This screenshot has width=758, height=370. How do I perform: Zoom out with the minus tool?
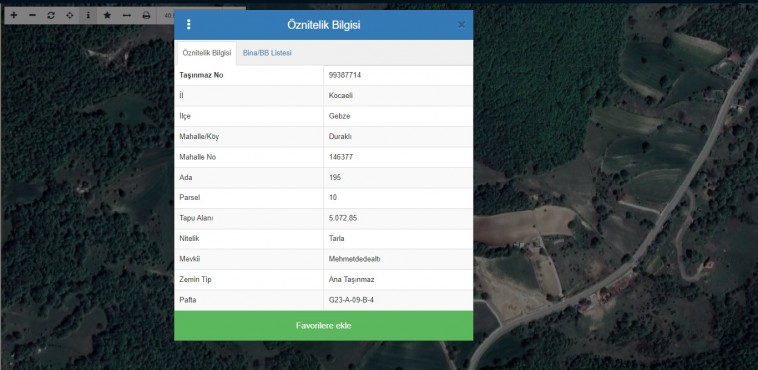click(x=32, y=15)
